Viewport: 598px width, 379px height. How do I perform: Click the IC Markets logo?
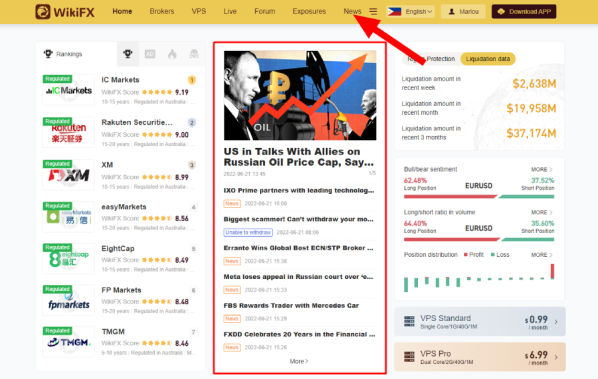click(69, 90)
